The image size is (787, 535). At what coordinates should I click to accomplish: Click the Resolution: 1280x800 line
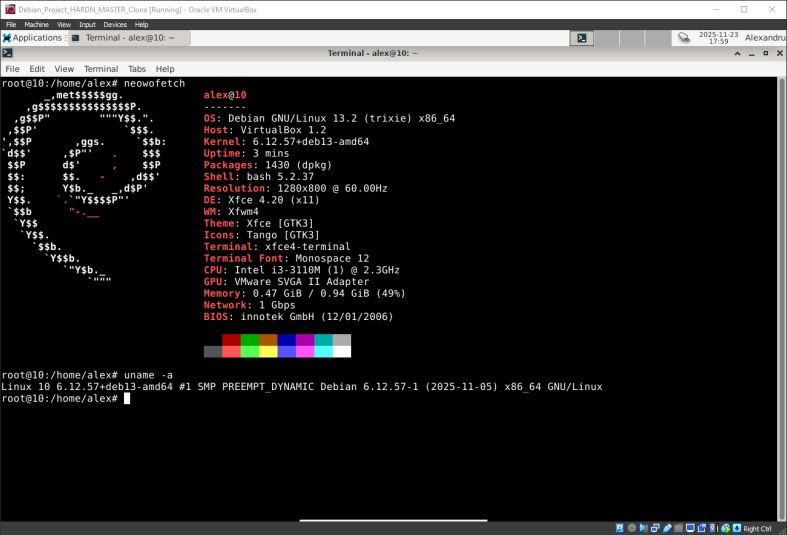[296, 188]
